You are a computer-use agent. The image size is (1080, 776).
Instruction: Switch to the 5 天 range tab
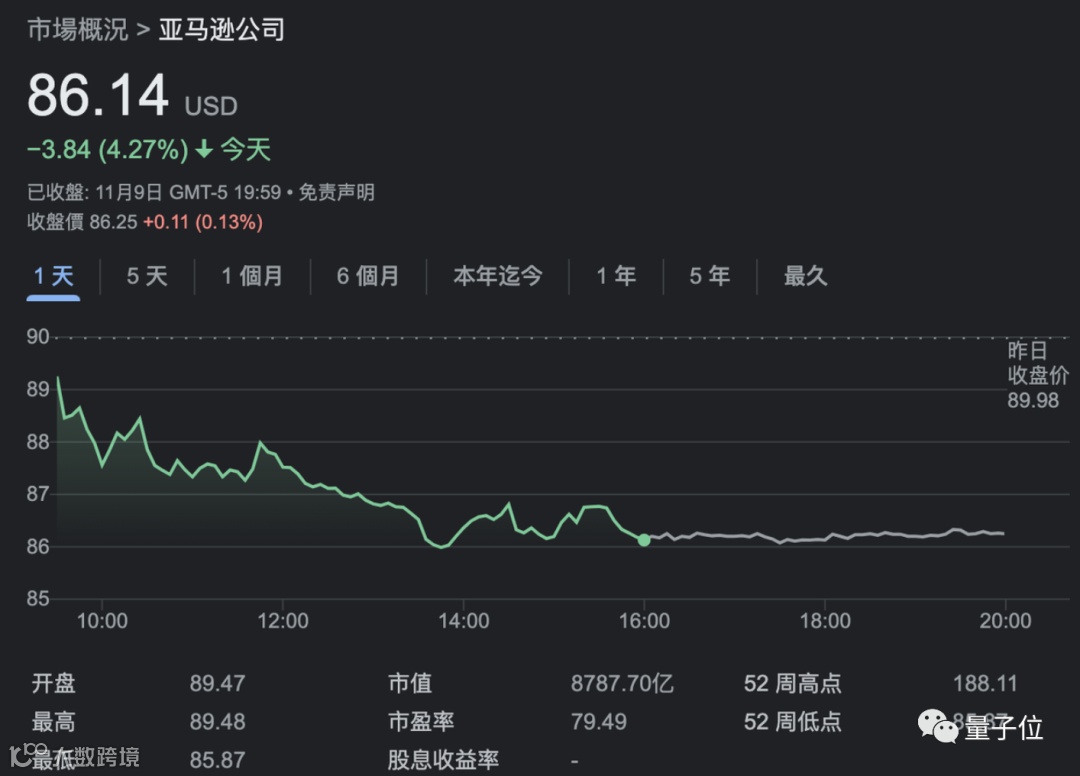pyautogui.click(x=147, y=276)
